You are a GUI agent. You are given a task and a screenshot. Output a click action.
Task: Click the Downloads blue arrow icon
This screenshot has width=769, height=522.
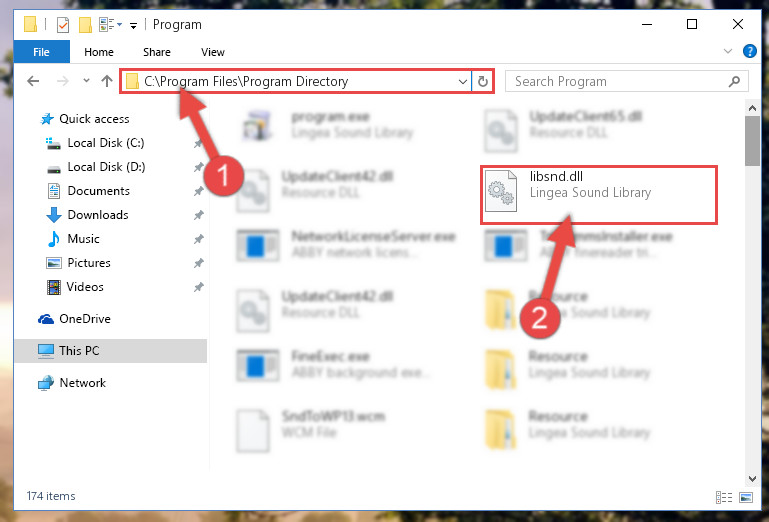tap(53, 215)
